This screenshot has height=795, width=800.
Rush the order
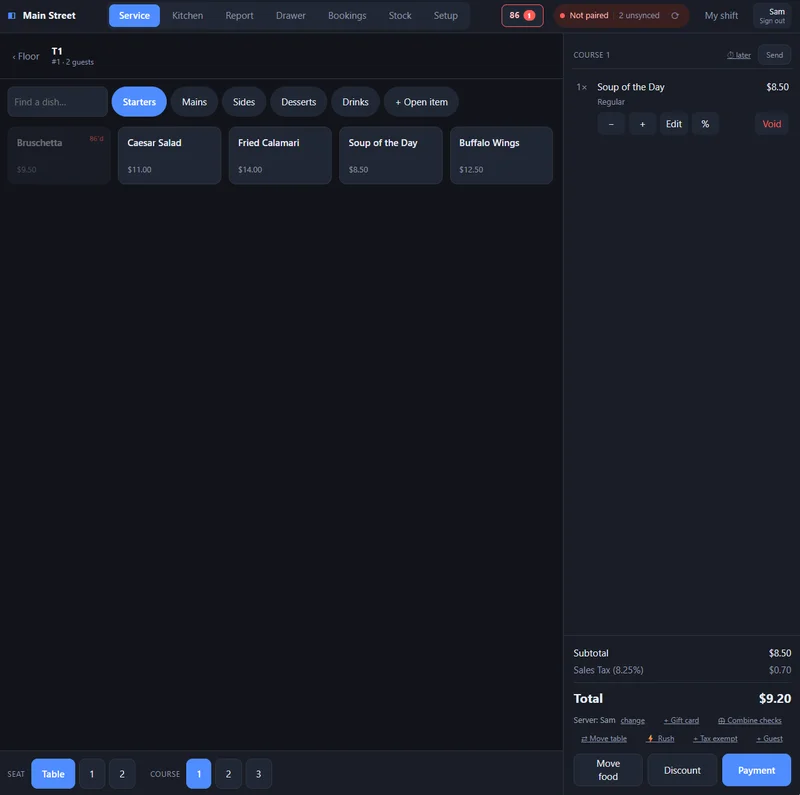(x=661, y=739)
